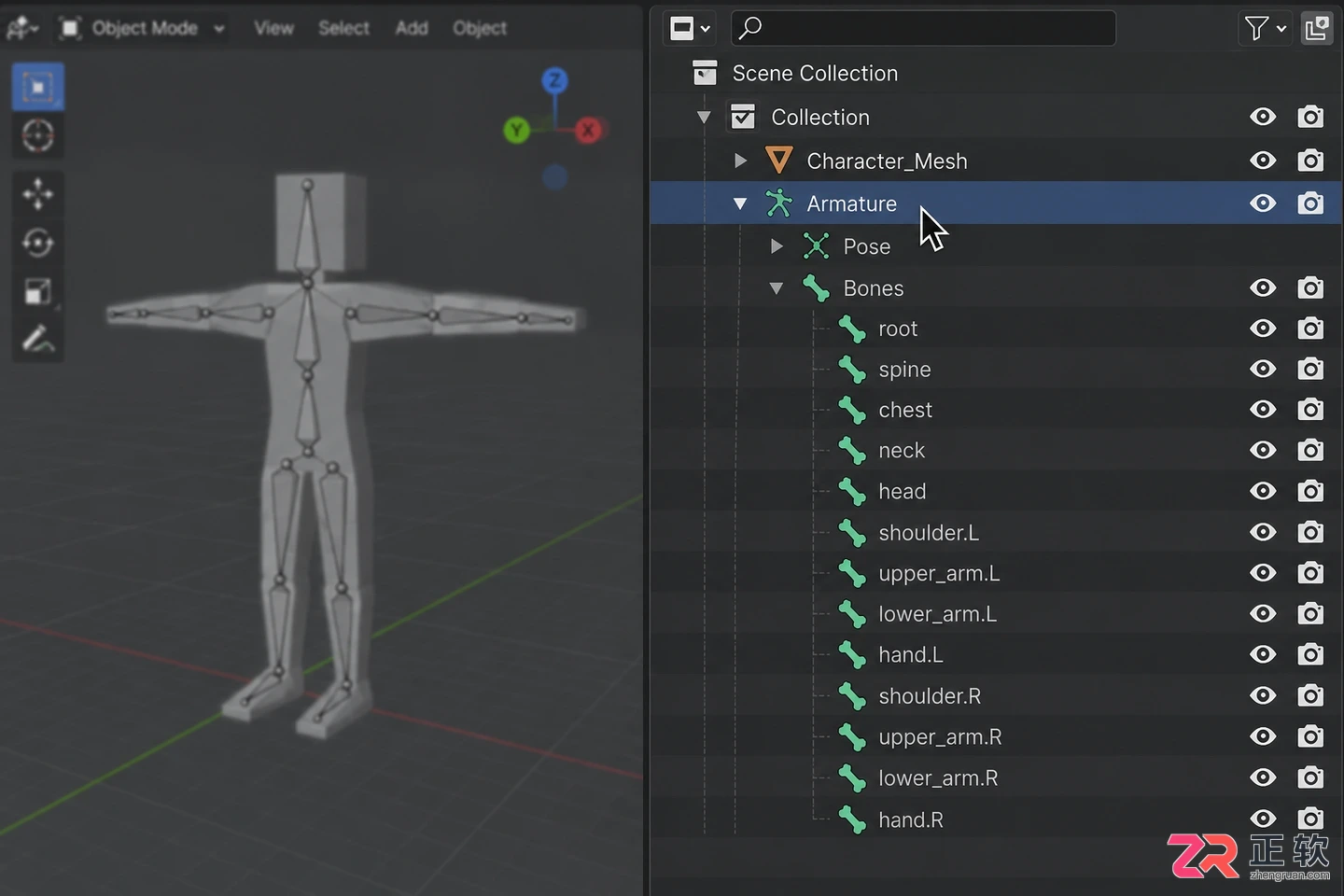This screenshot has height=896, width=1344.
Task: Click the Character_Mesh object icon
Action: click(x=779, y=161)
